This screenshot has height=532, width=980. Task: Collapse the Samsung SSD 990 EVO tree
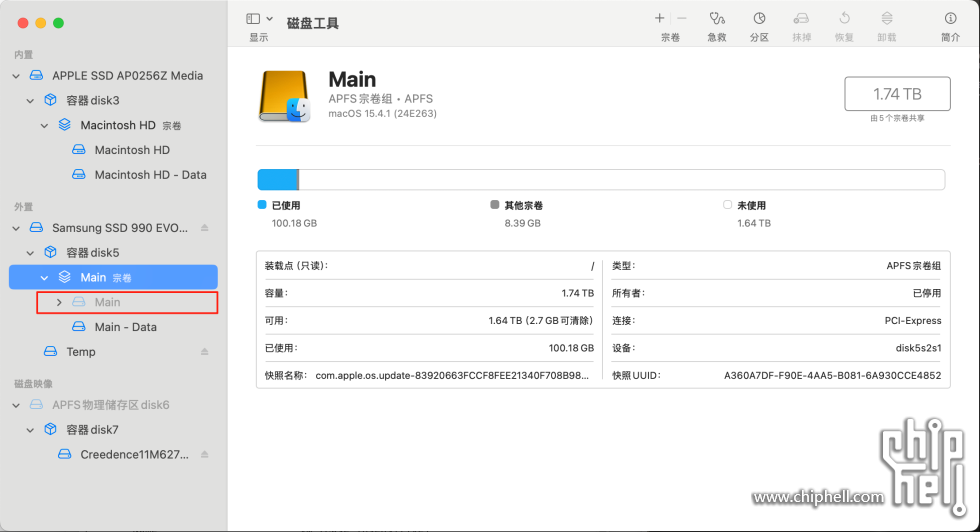click(16, 228)
